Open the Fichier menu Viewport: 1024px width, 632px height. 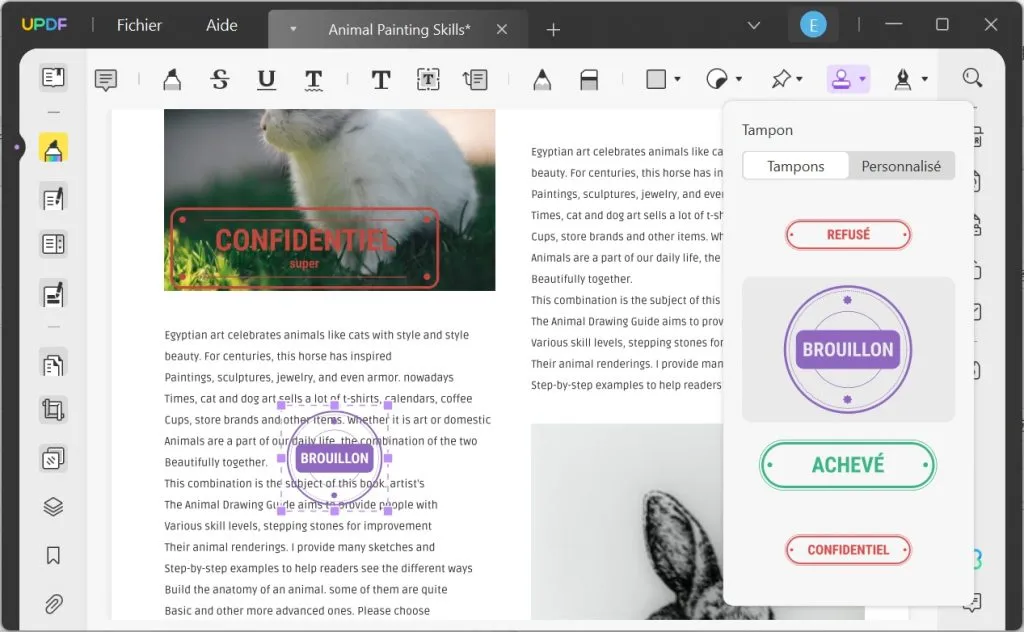tap(139, 25)
